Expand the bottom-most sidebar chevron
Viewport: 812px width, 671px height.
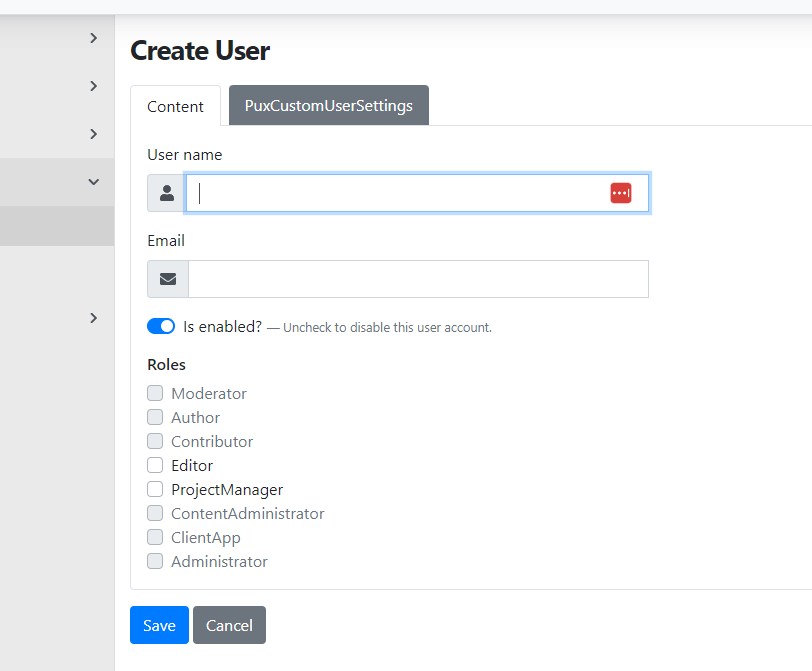[94, 318]
